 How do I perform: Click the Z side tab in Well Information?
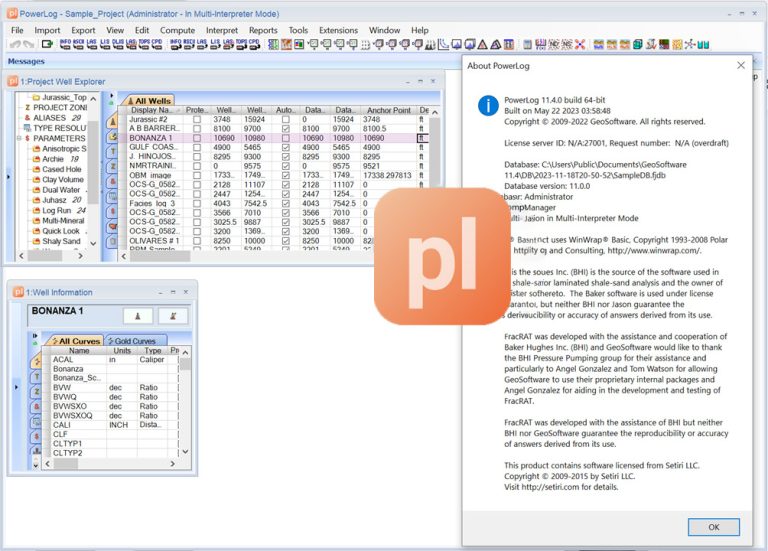point(36,392)
